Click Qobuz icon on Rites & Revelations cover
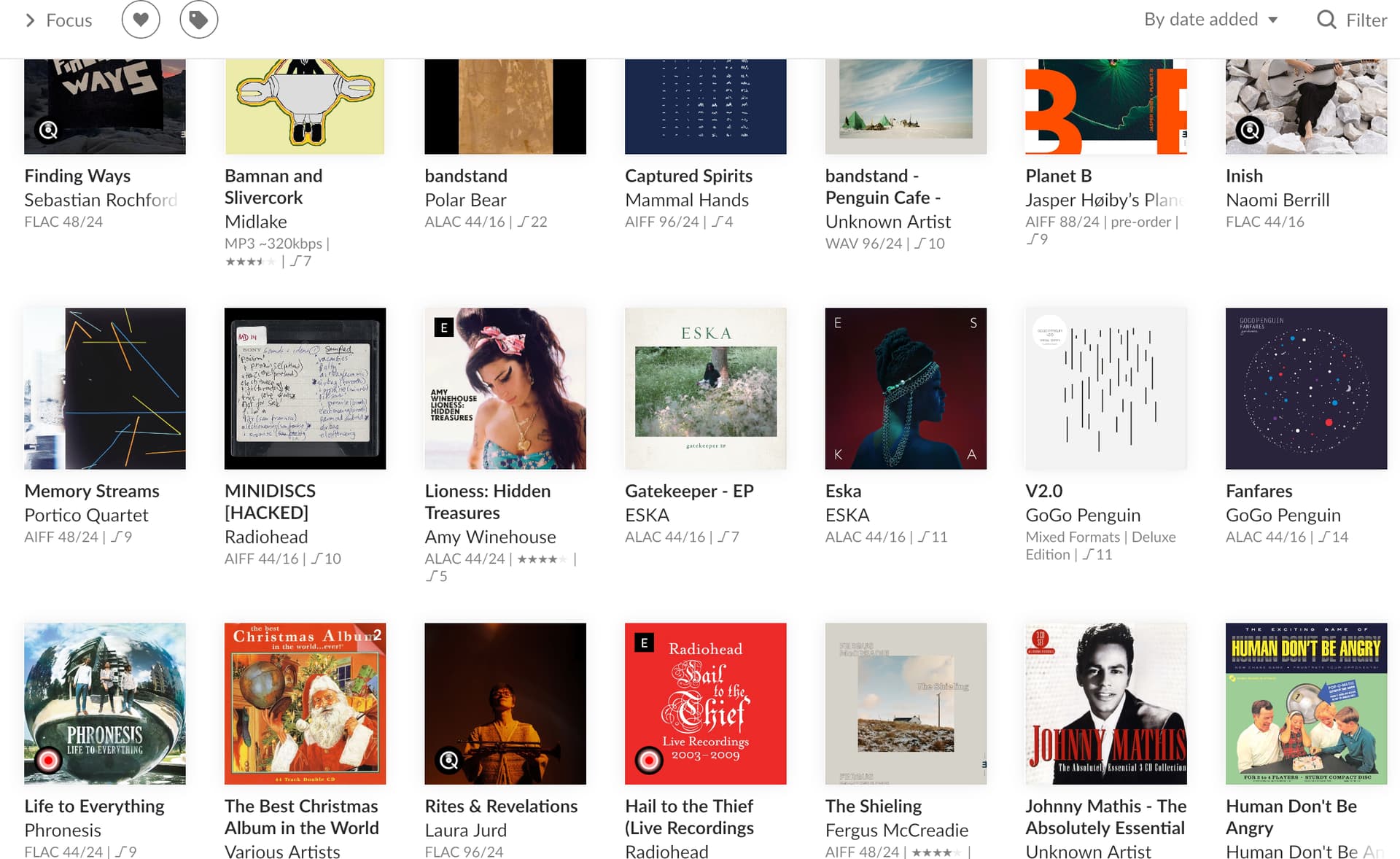The width and height of the screenshot is (1400, 859). pos(448,761)
